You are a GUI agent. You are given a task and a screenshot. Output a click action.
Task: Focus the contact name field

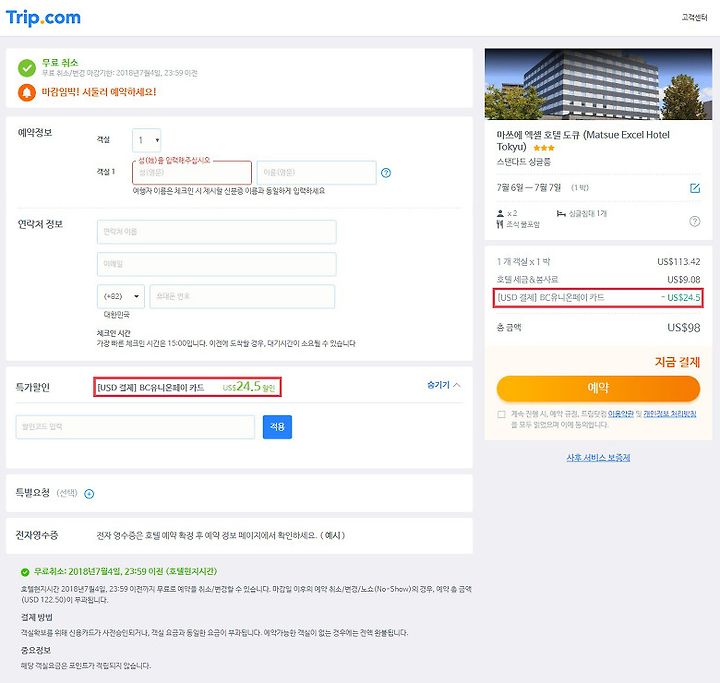[216, 232]
